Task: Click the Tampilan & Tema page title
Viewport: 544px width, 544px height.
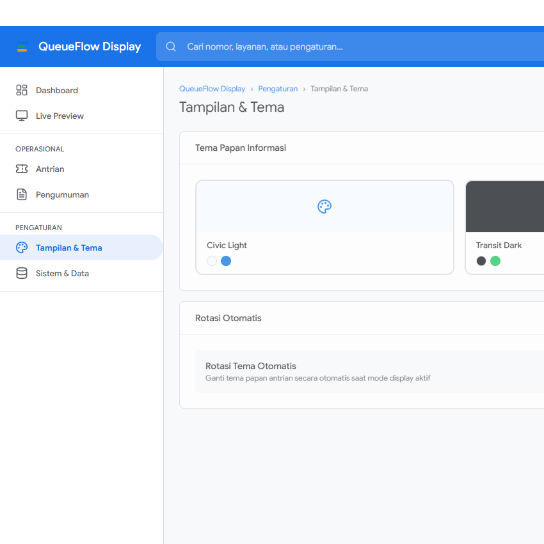Action: (x=232, y=107)
